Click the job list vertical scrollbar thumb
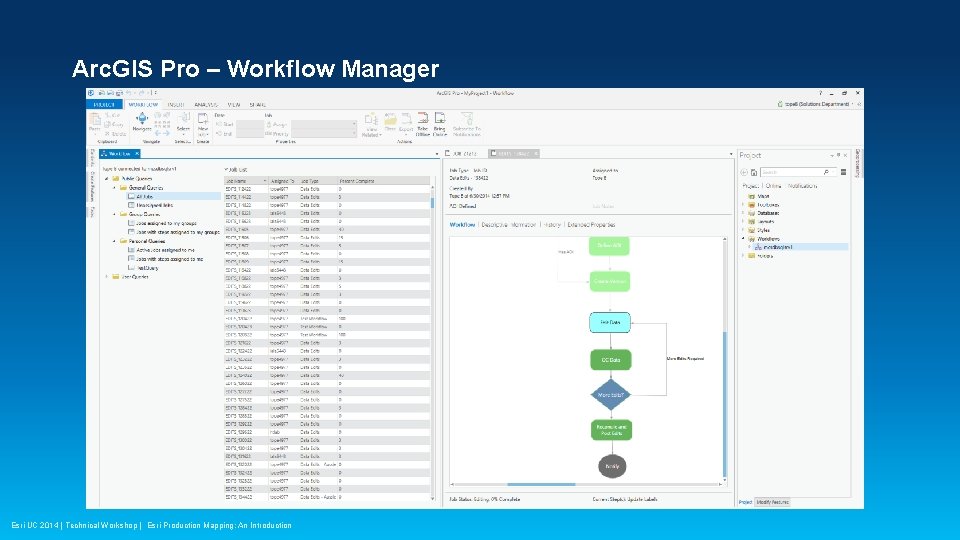The image size is (960, 540). point(432,203)
